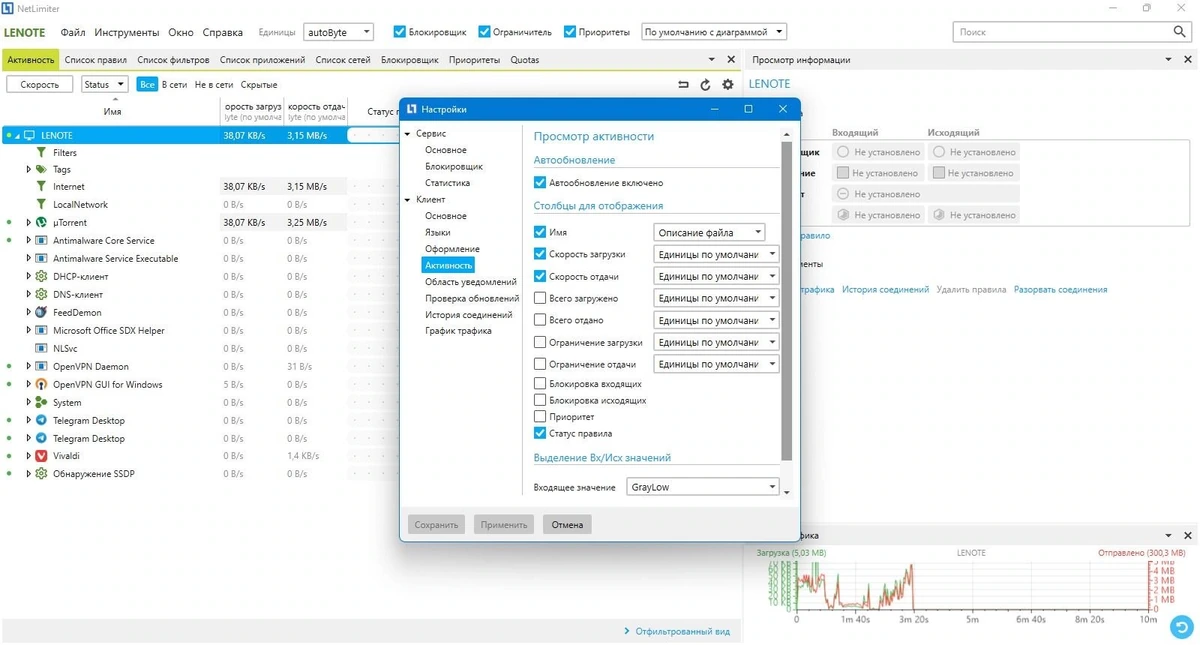The height and width of the screenshot is (645, 1200).
Task: Click the Обнаружение SSDP service icon
Action: point(41,474)
